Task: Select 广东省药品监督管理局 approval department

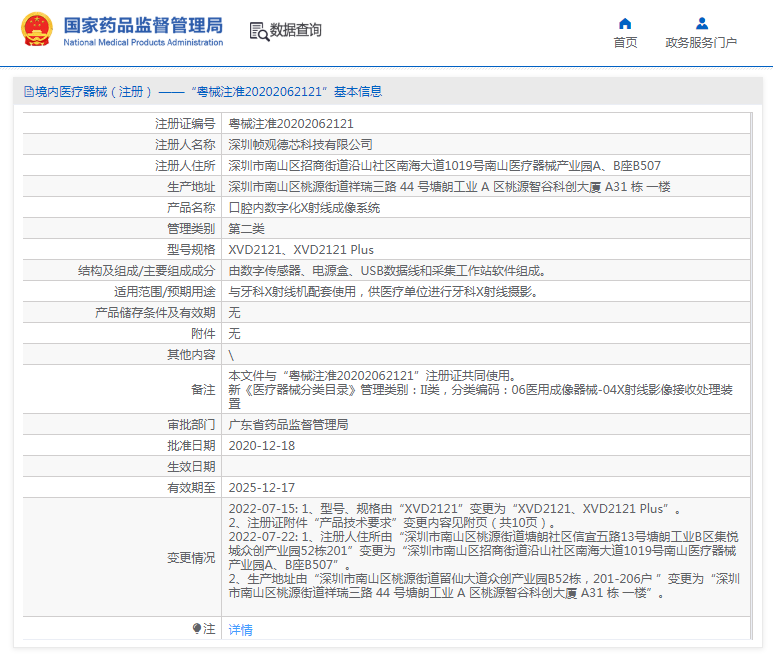Action: (288, 424)
